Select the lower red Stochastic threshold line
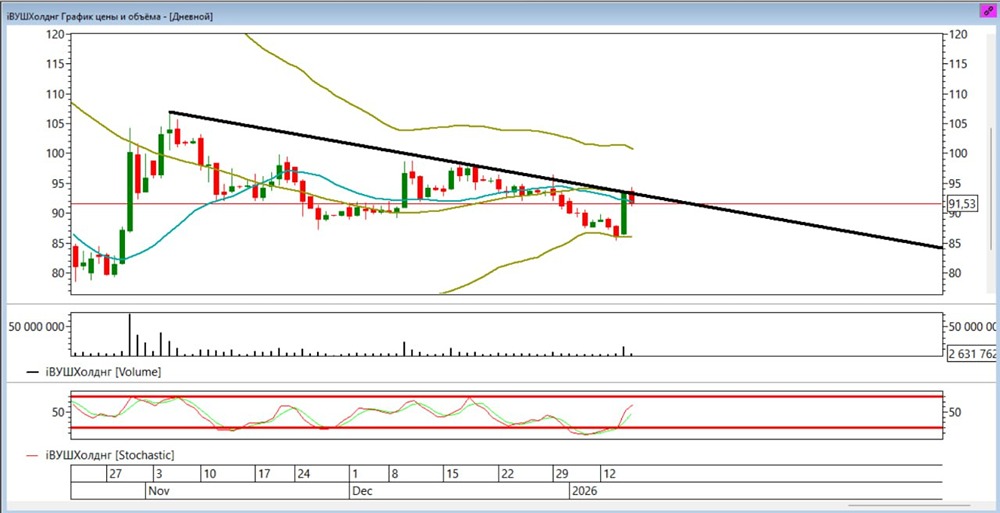1000x513 pixels. pyautogui.click(x=507, y=428)
